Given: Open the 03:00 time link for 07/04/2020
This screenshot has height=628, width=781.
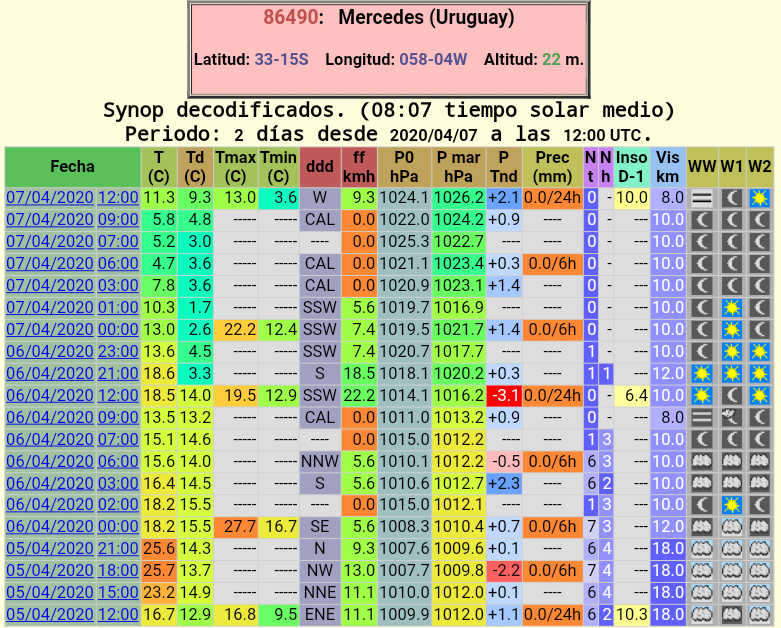Looking at the screenshot, I should coord(118,285).
